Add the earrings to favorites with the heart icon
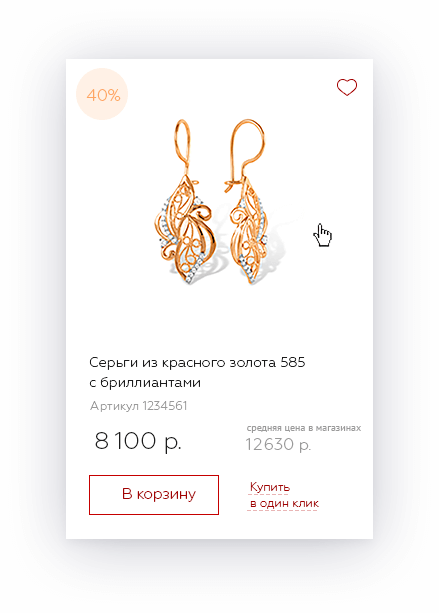The height and width of the screenshot is (613, 439). pyautogui.click(x=347, y=87)
